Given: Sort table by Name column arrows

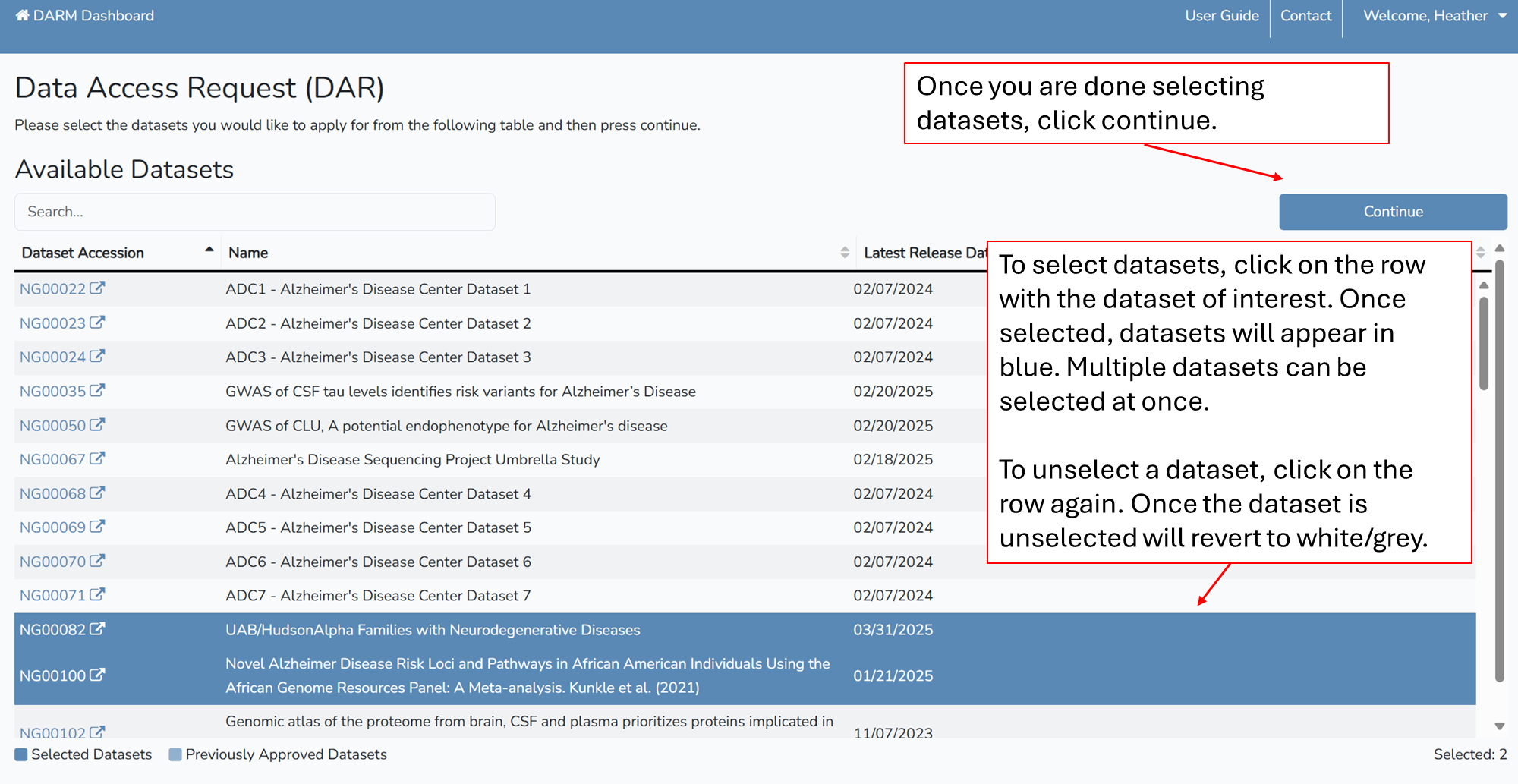Looking at the screenshot, I should point(844,253).
